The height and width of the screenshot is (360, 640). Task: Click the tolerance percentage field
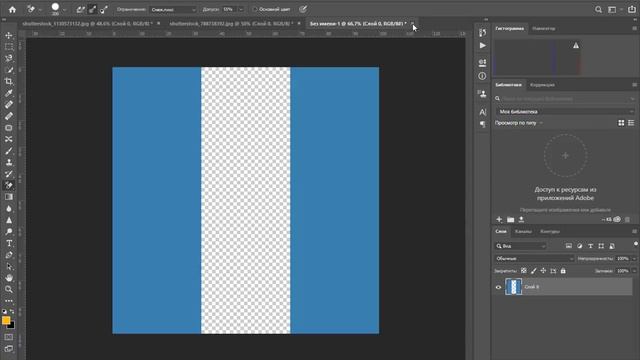pos(229,9)
